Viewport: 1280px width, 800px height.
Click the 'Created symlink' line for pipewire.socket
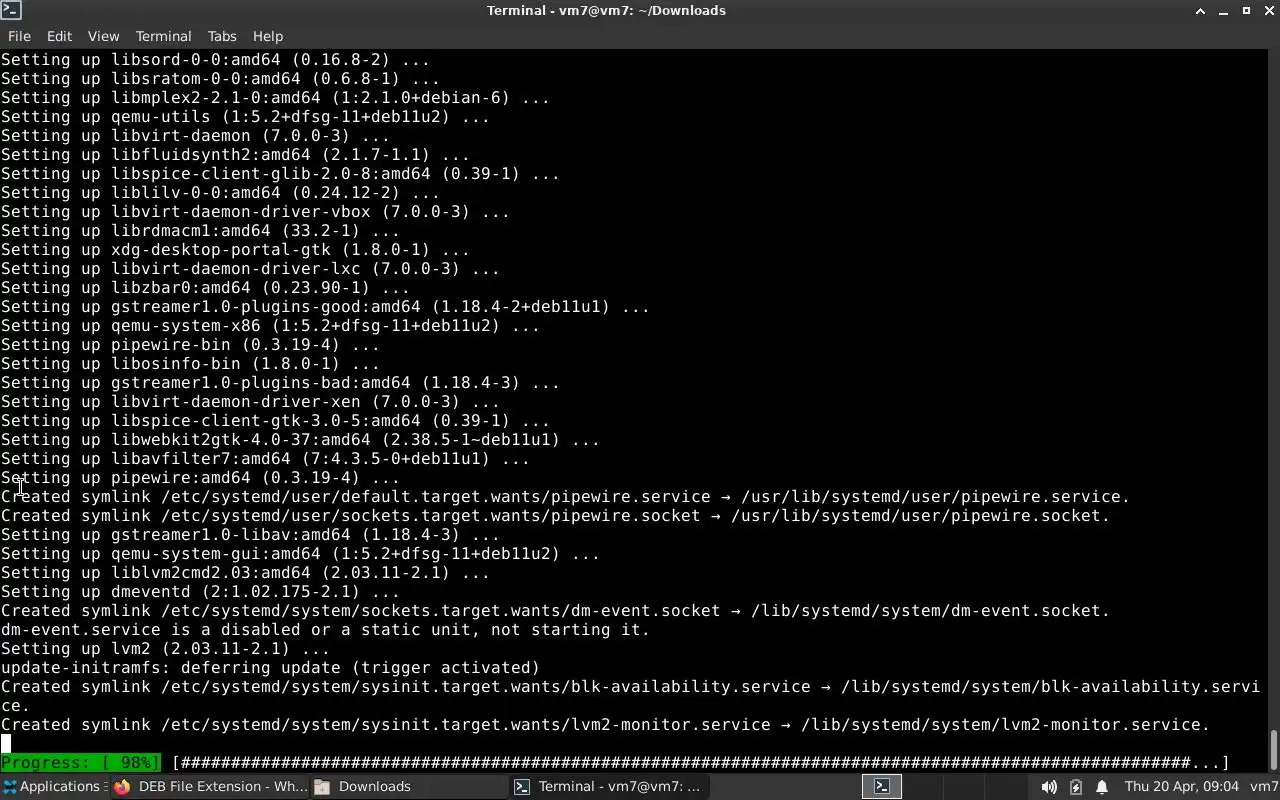point(555,516)
